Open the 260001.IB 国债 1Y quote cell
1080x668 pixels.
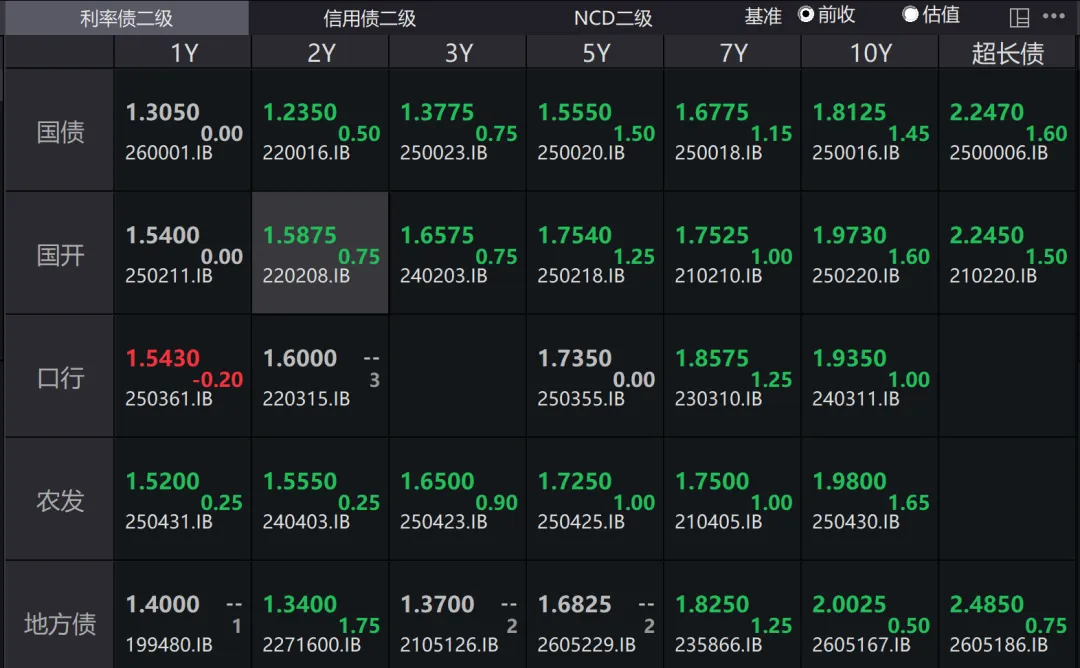(183, 132)
